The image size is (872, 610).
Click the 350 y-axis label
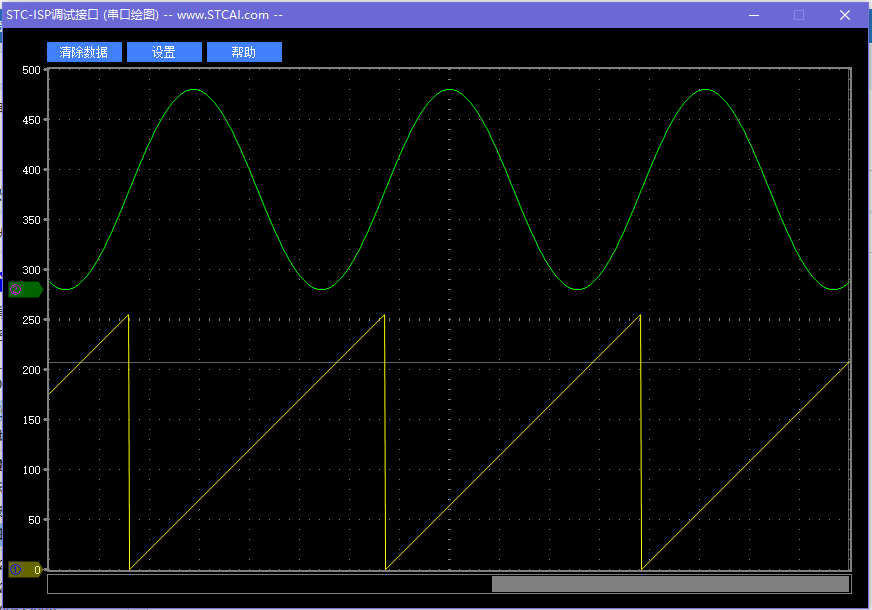[31, 220]
